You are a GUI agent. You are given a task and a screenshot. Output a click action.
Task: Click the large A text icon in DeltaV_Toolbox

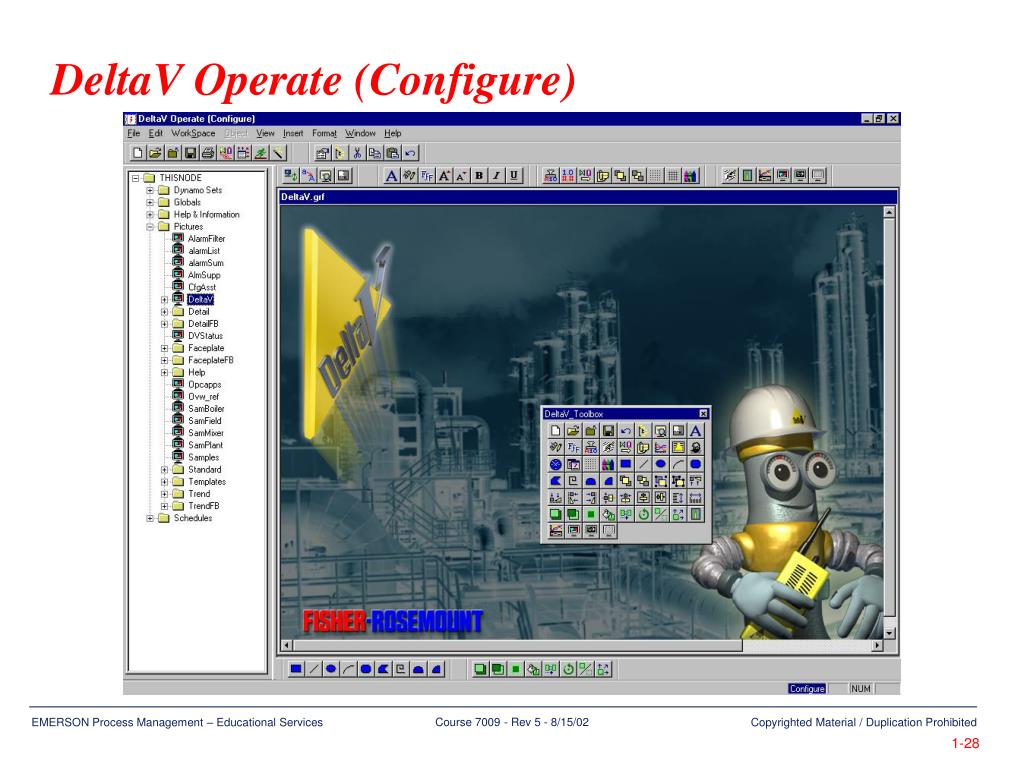point(696,430)
